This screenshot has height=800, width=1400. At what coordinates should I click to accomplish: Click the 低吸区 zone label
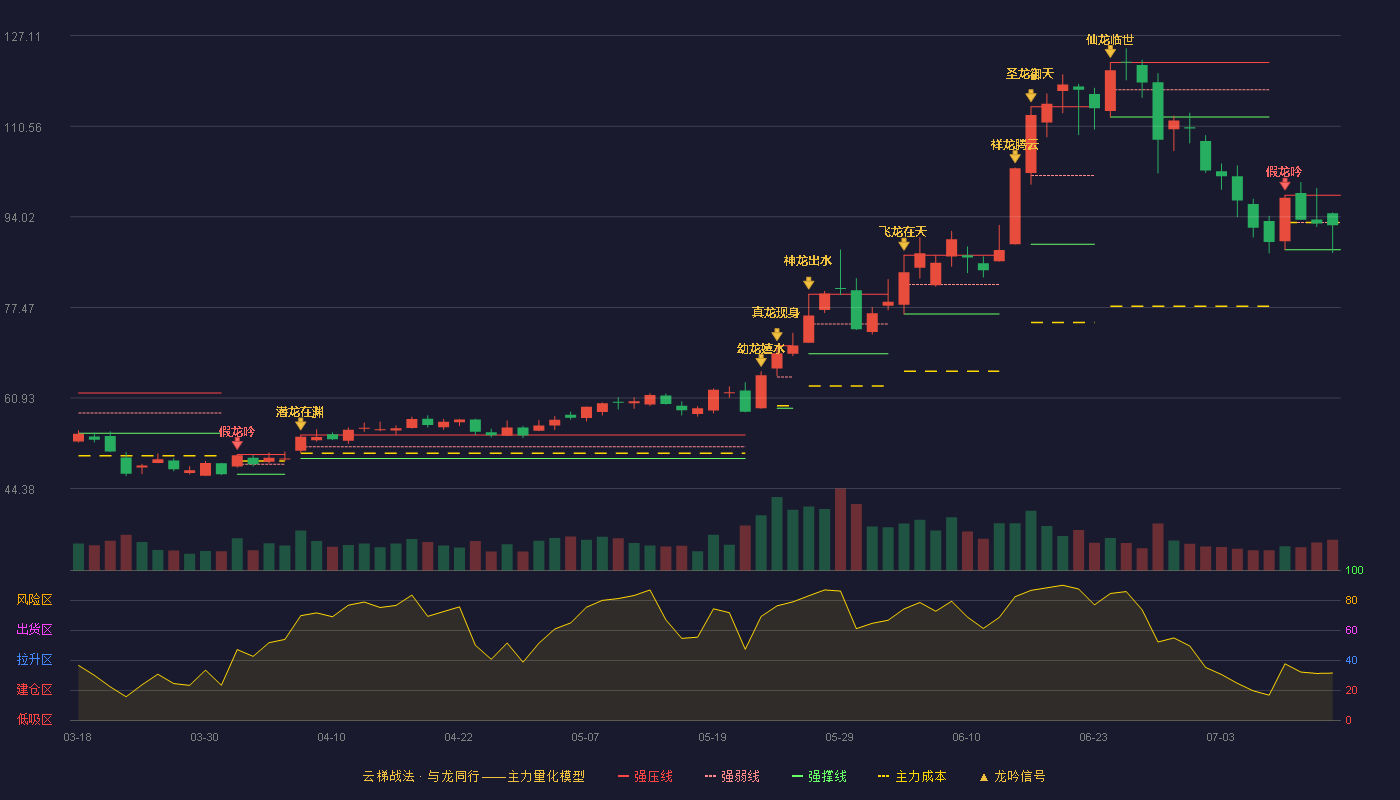click(34, 719)
